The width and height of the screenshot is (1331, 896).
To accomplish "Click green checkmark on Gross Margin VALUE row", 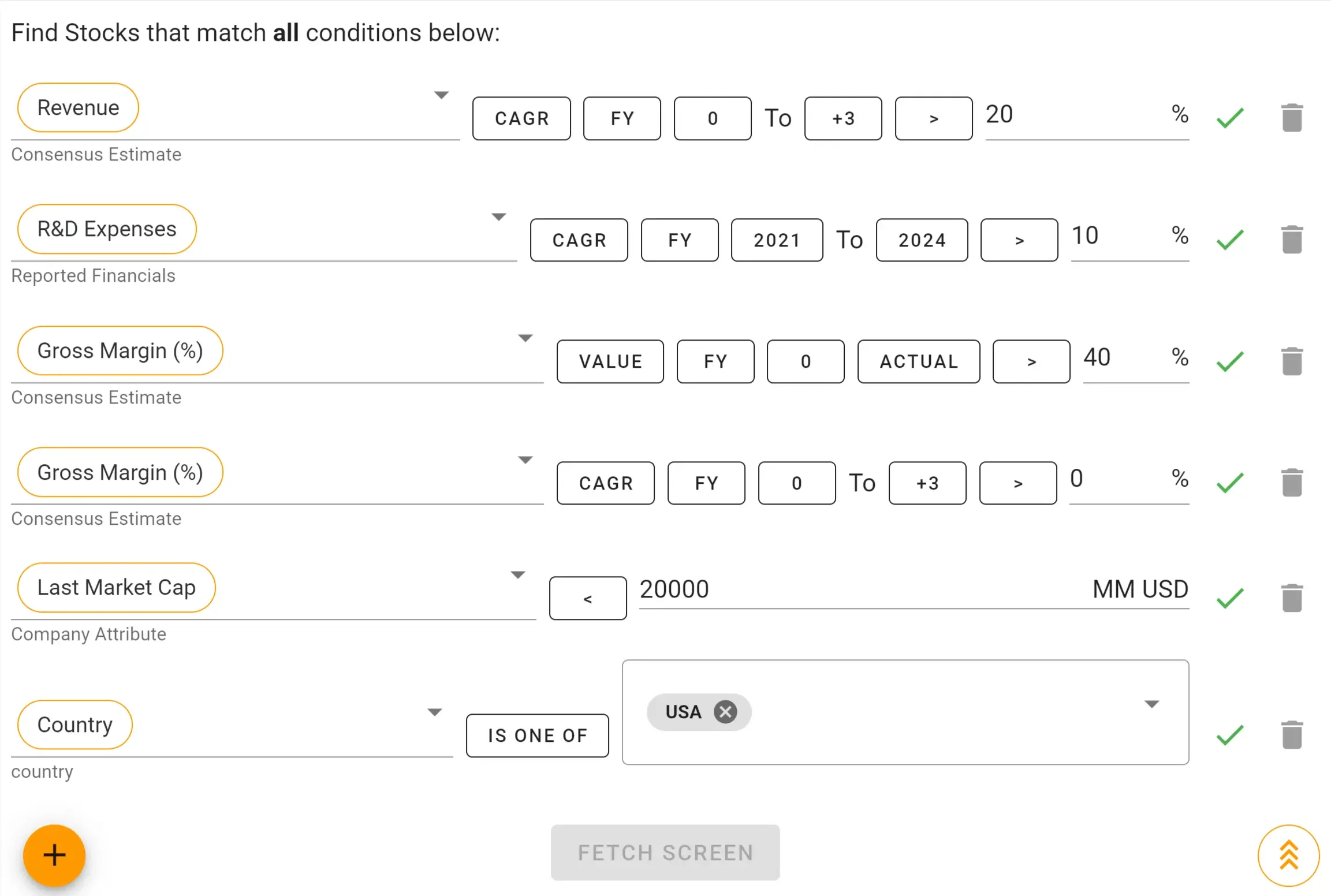I will pos(1229,361).
